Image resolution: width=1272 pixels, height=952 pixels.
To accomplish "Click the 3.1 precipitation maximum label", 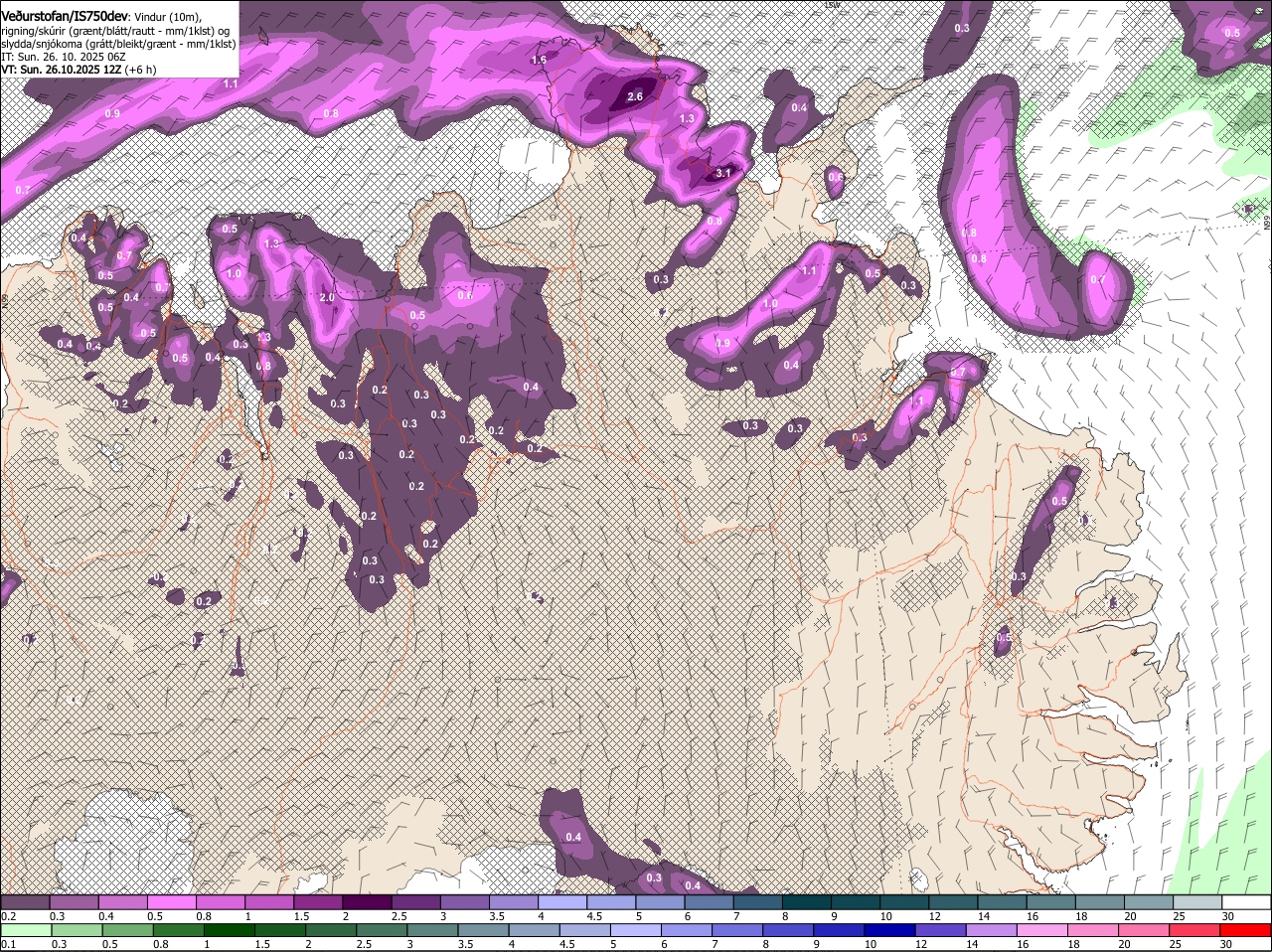I will click(x=723, y=173).
